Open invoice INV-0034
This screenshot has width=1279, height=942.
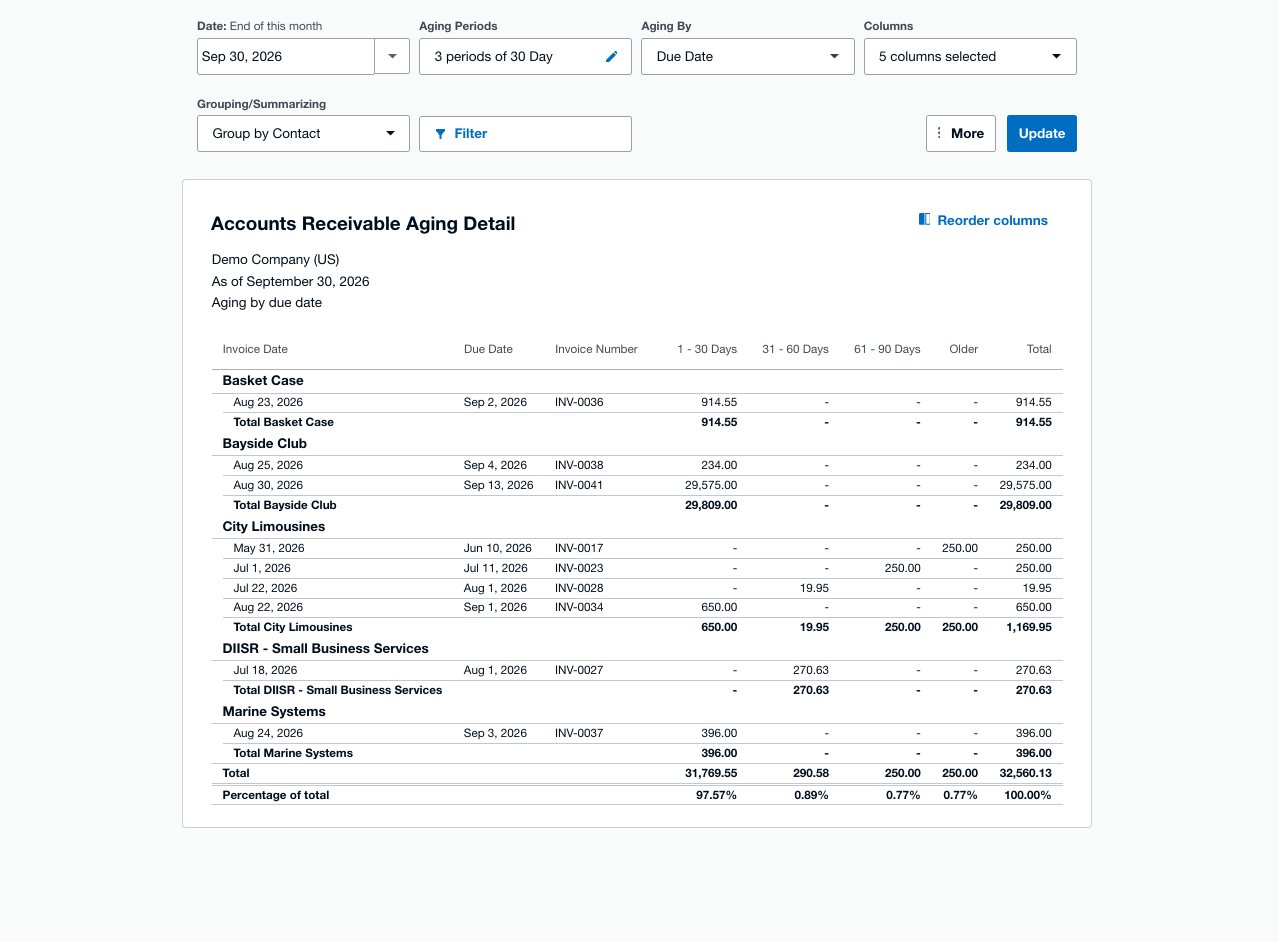coord(579,607)
